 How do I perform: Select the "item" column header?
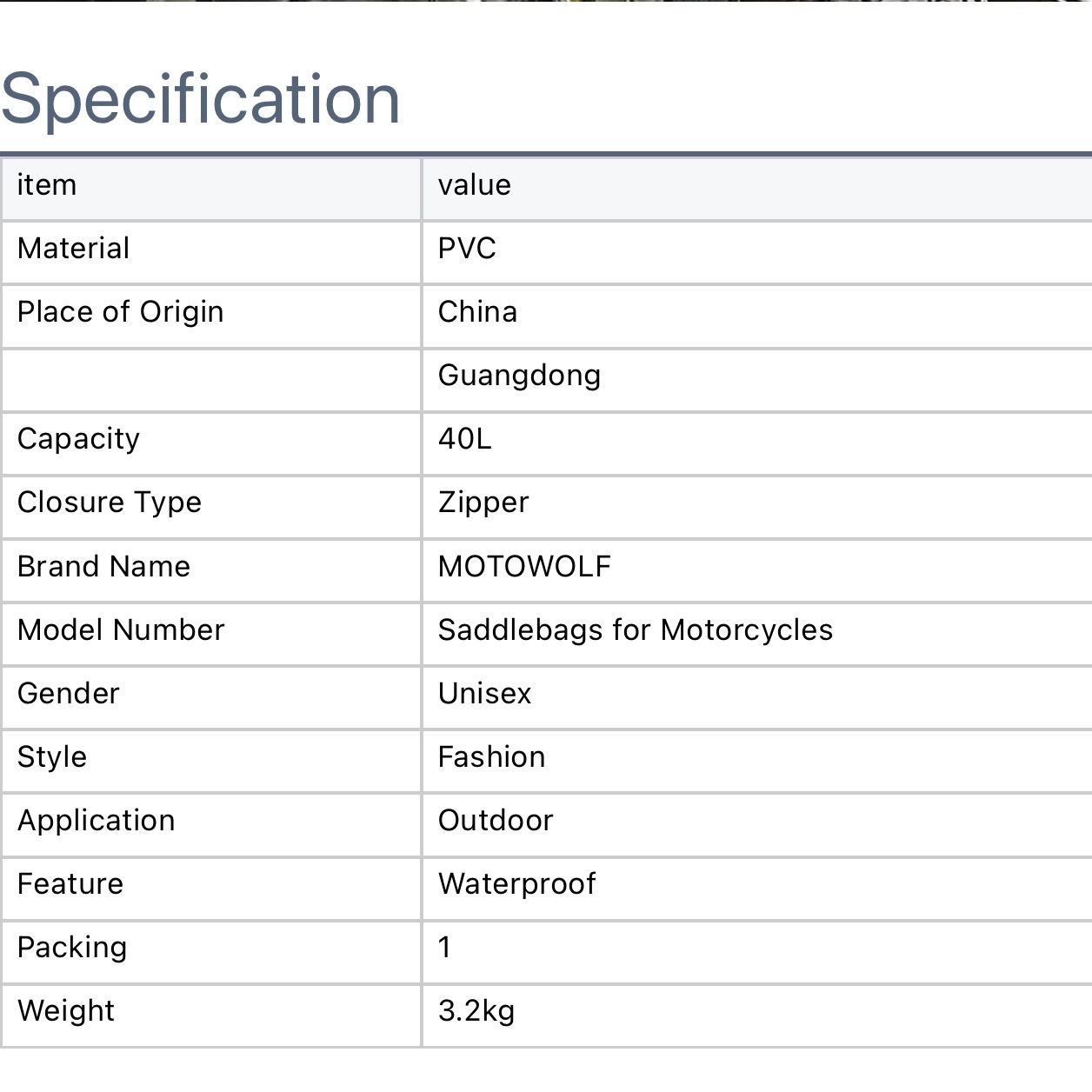pyautogui.click(x=47, y=185)
